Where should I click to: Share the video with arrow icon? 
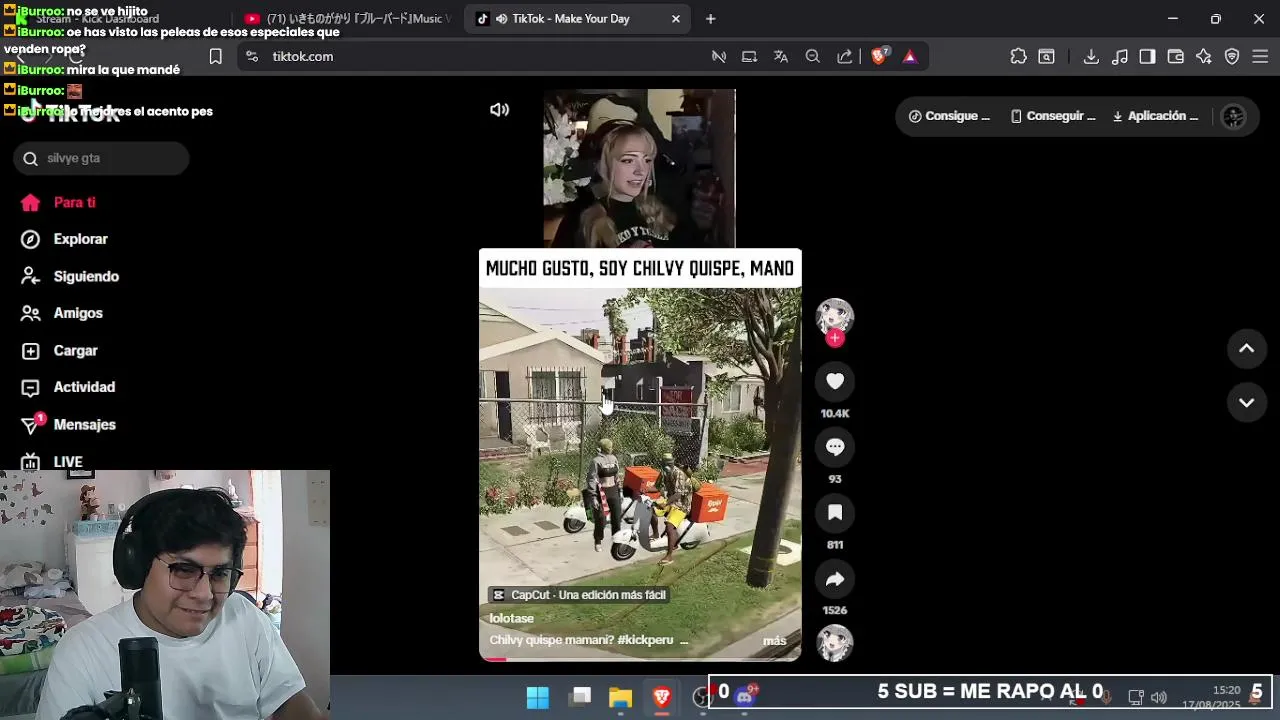pos(835,579)
